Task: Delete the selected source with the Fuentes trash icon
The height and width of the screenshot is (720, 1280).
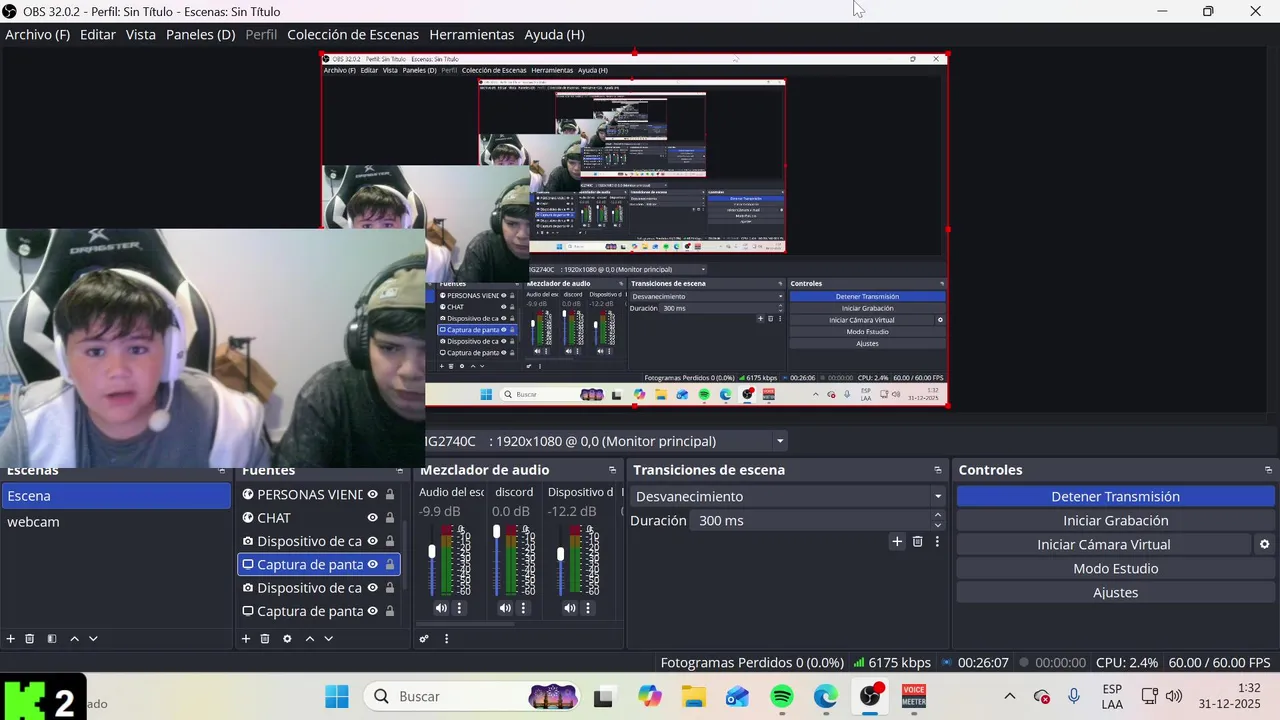Action: [265, 639]
